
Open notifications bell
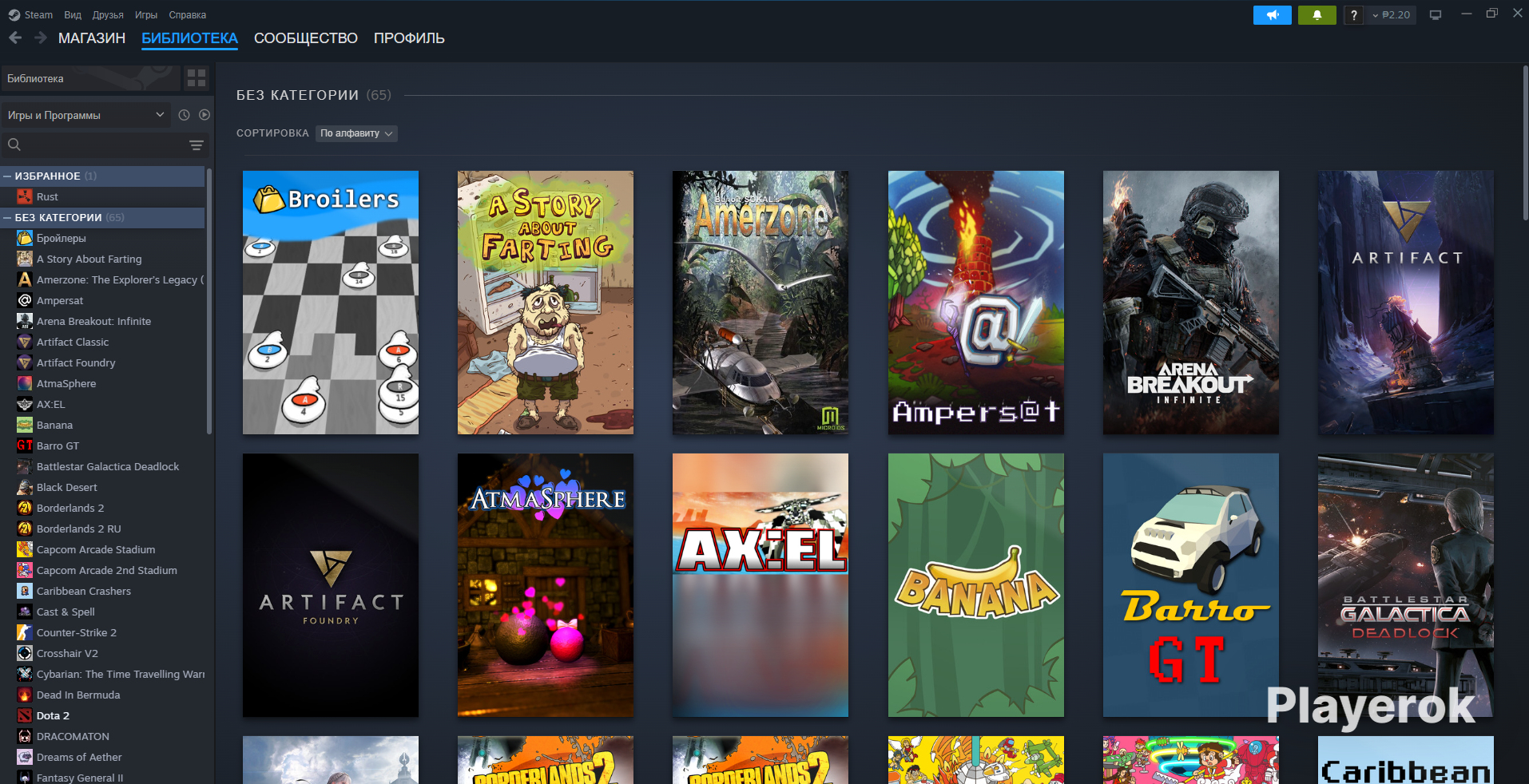1317,14
